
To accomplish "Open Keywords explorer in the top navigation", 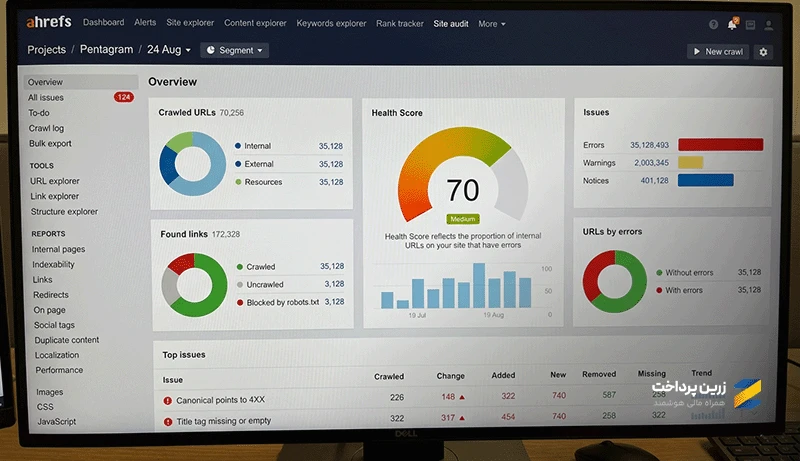I will pyautogui.click(x=330, y=23).
